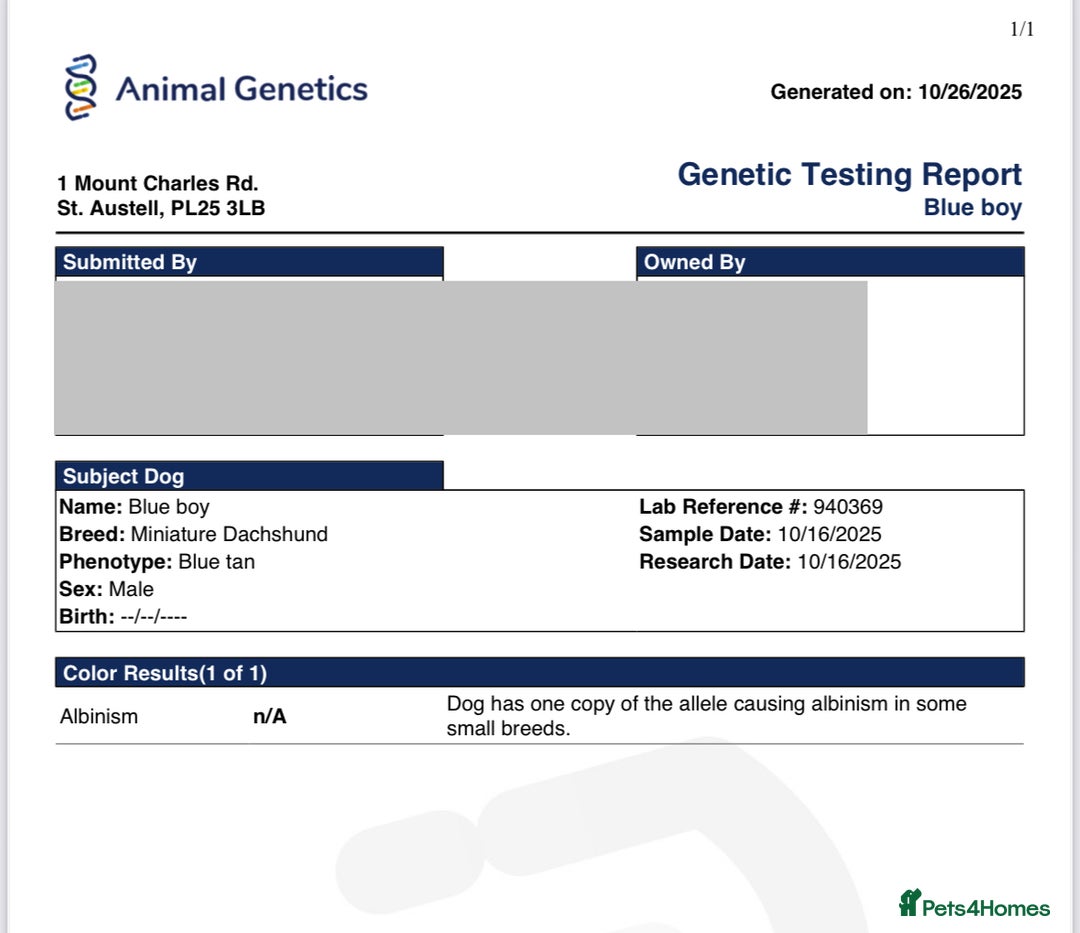Click the Breed field Miniature Dachshund
1080x933 pixels.
click(229, 534)
